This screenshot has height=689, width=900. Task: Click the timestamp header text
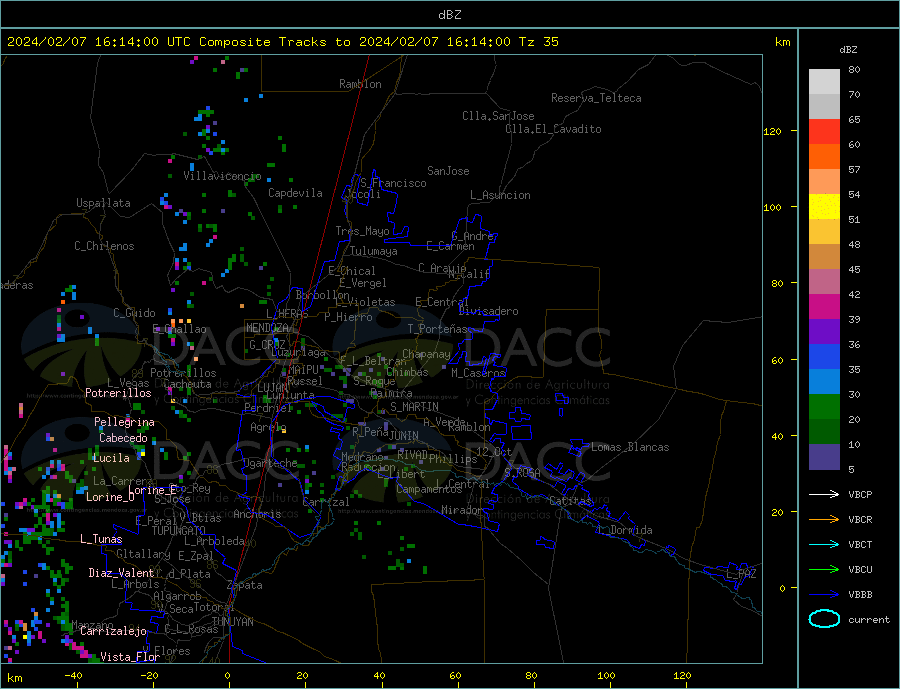(283, 42)
